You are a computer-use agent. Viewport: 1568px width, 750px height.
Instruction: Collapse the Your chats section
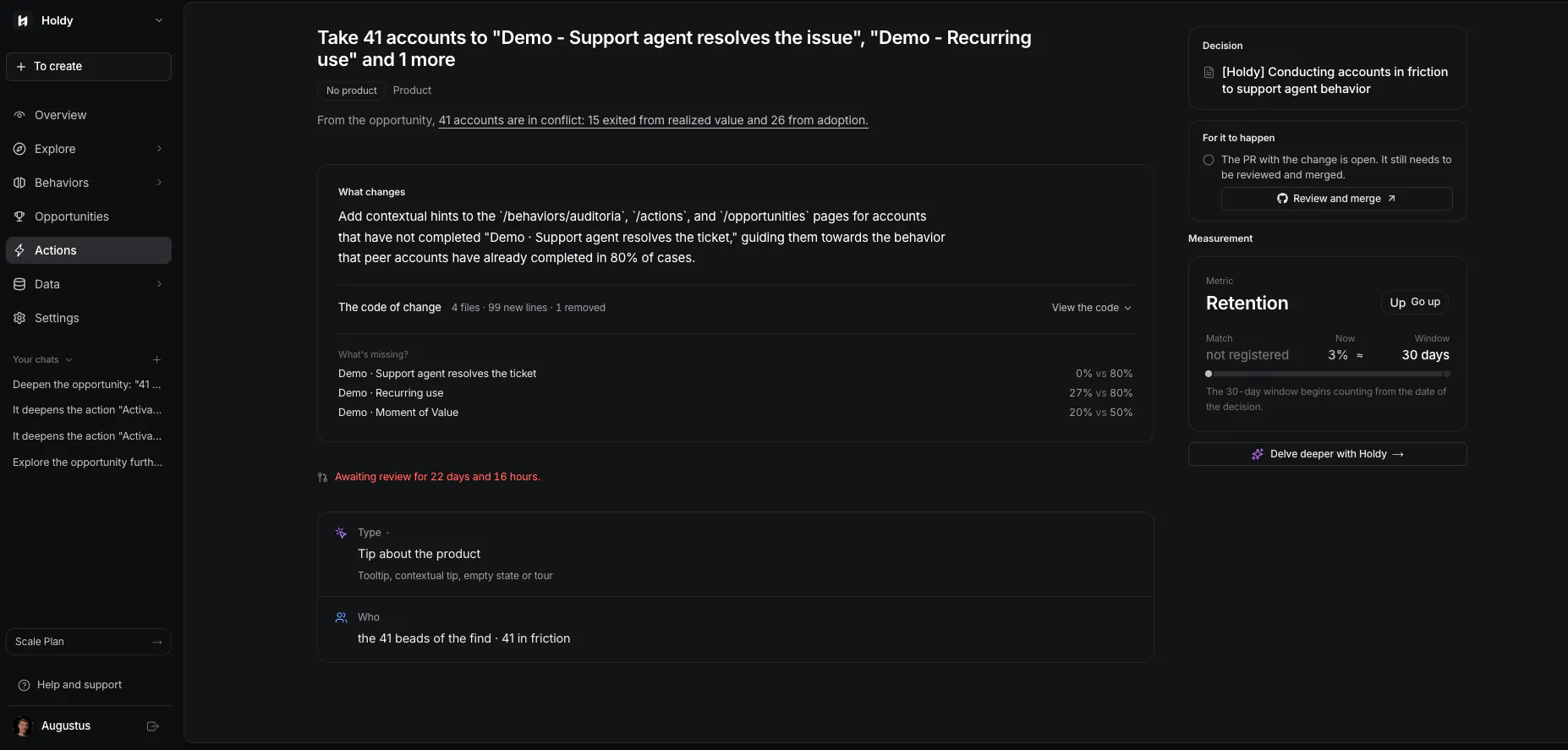42,359
